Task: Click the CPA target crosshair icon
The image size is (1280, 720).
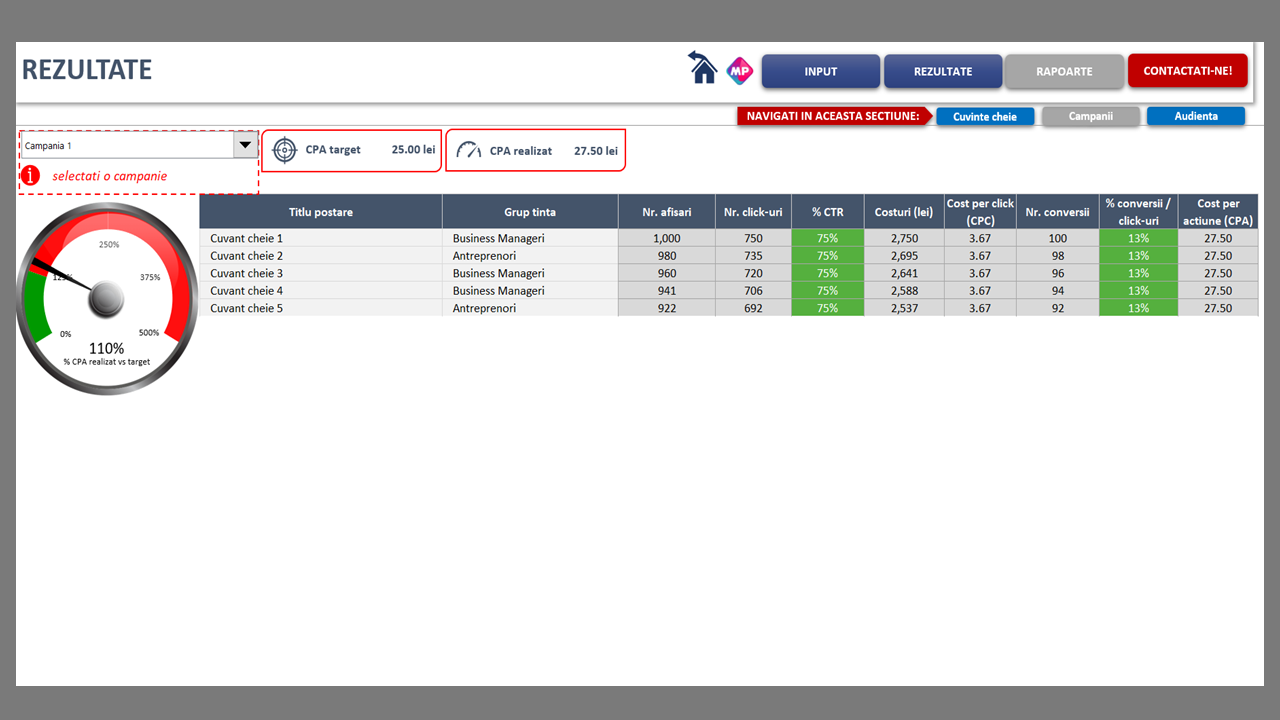Action: (285, 150)
